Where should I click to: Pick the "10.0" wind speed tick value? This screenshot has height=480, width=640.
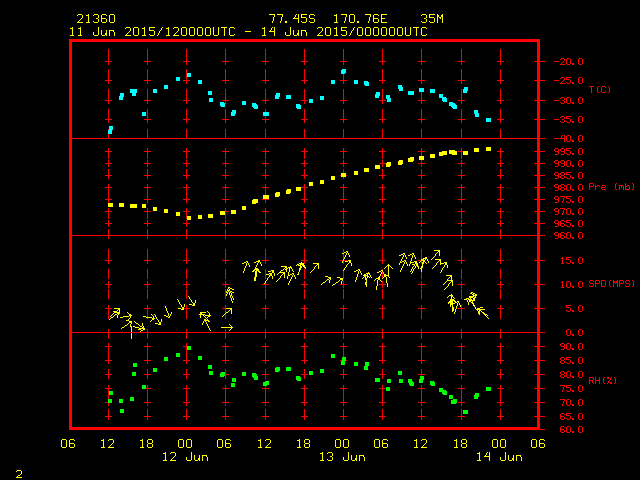(x=571, y=284)
